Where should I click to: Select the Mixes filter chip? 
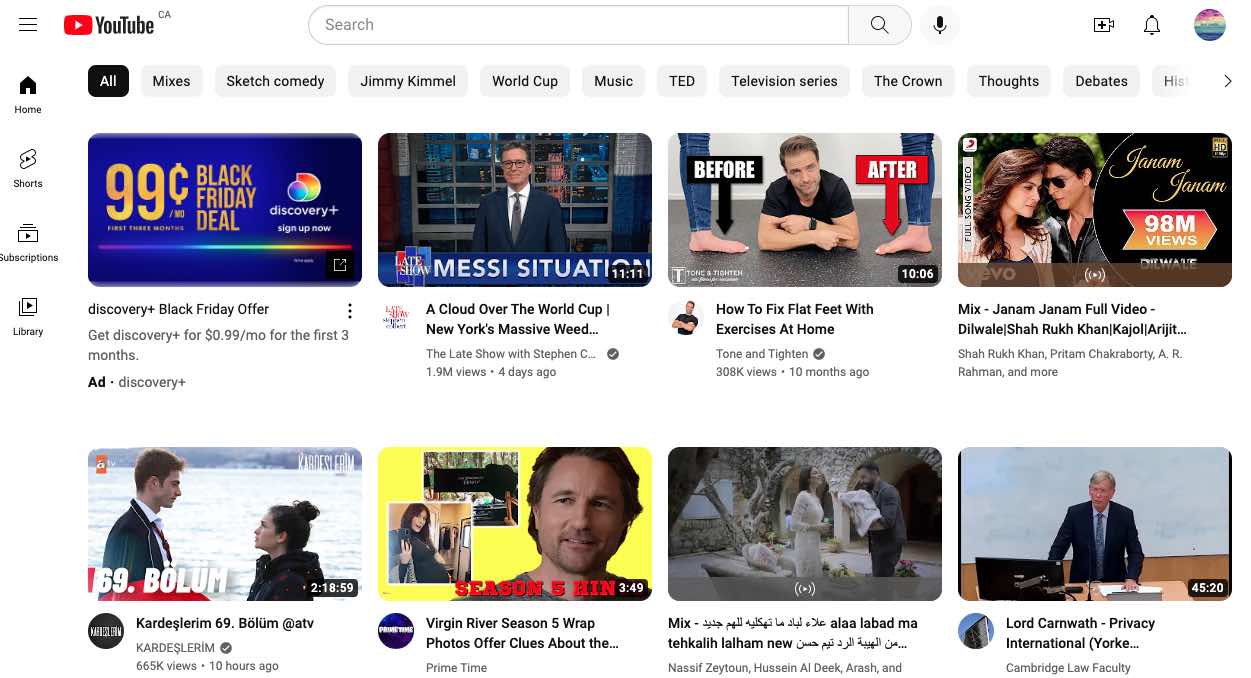coord(171,81)
